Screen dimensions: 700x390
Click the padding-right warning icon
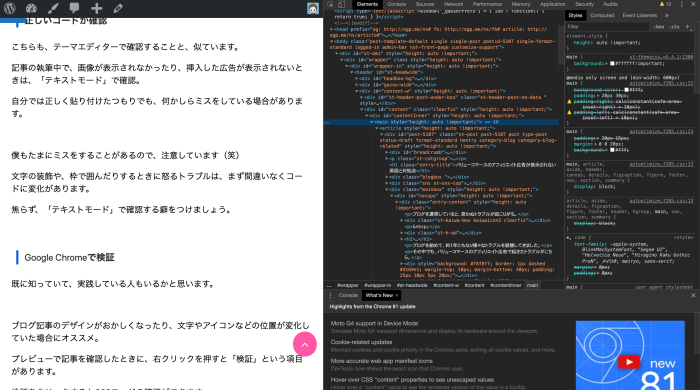click(569, 102)
